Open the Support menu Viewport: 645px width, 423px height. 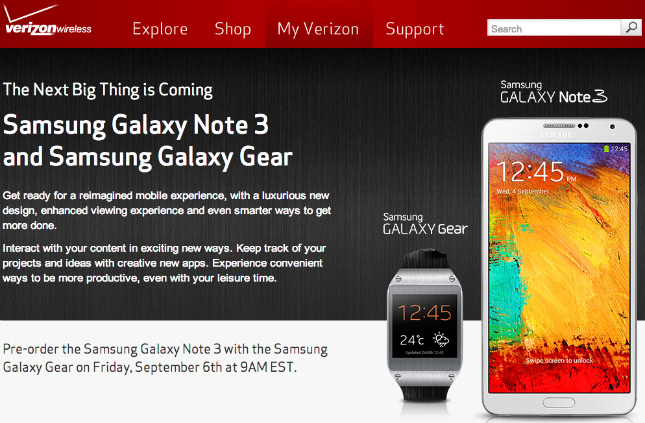[415, 29]
